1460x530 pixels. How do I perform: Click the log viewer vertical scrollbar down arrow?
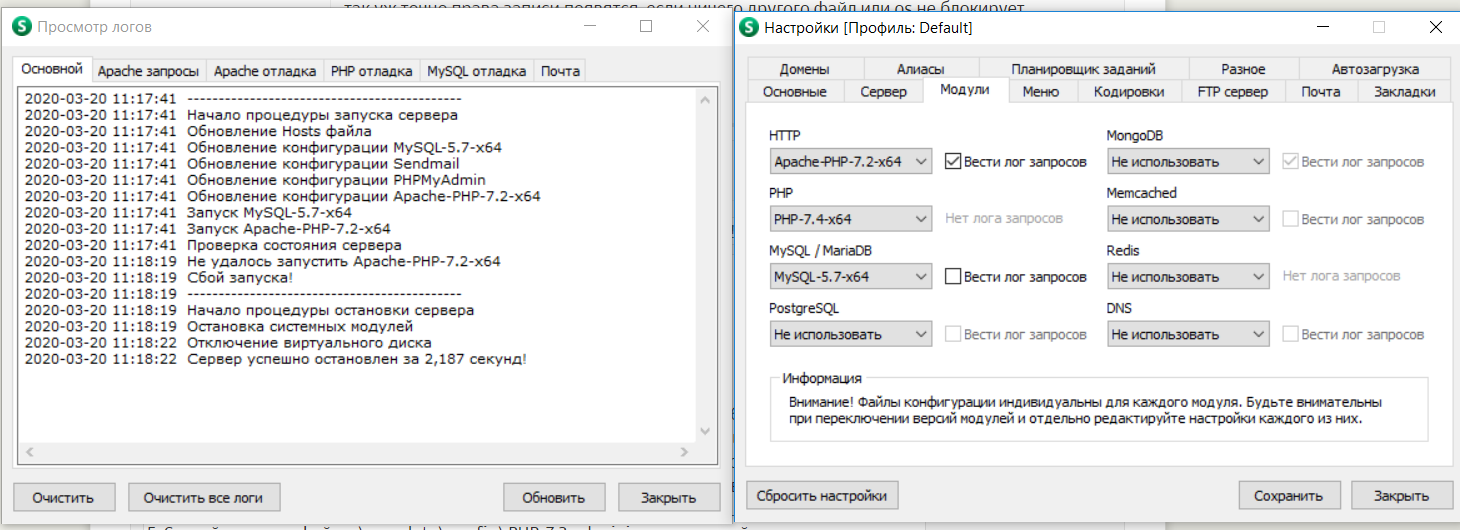705,431
